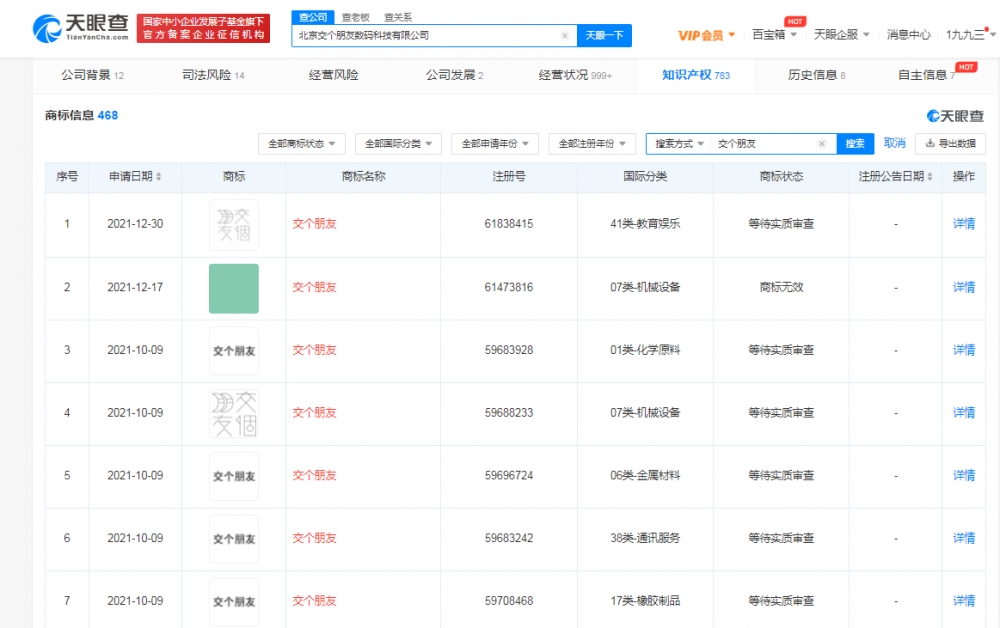Open 详情 for registration 59696724
1000x628 pixels.
[964, 476]
